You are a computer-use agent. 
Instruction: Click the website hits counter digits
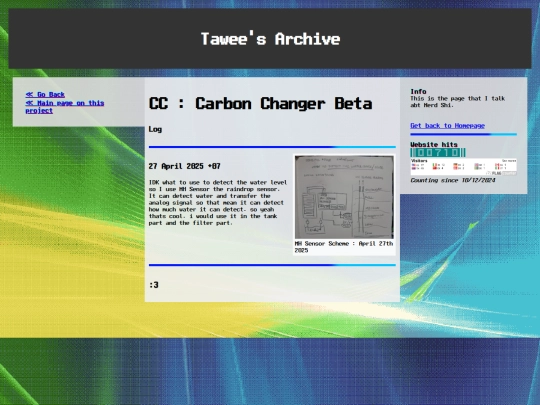tap(438, 153)
